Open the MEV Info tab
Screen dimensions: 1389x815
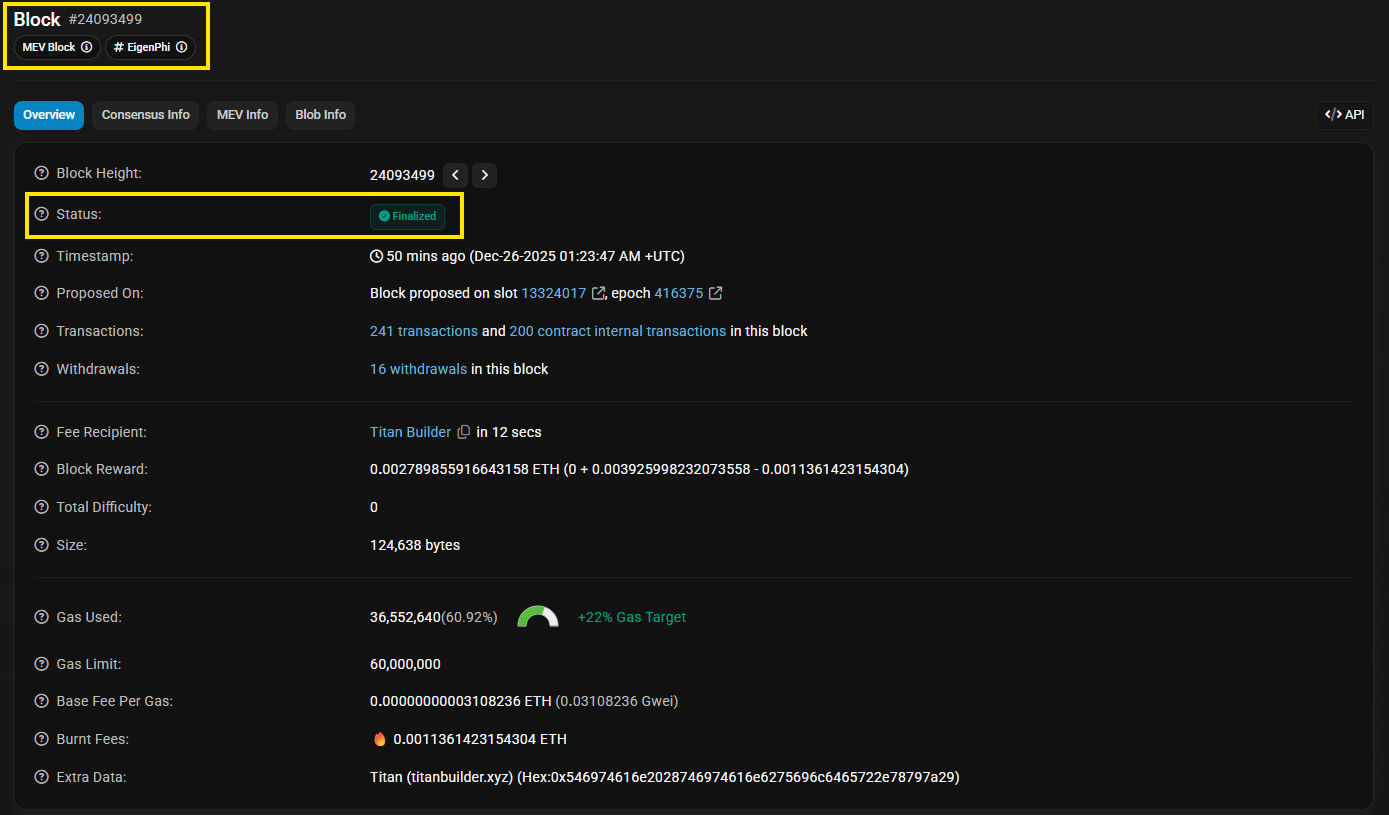(242, 114)
